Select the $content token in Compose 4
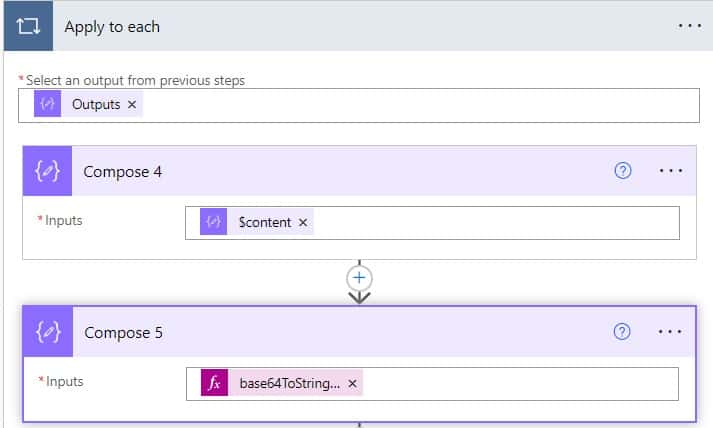 pyautogui.click(x=256, y=222)
